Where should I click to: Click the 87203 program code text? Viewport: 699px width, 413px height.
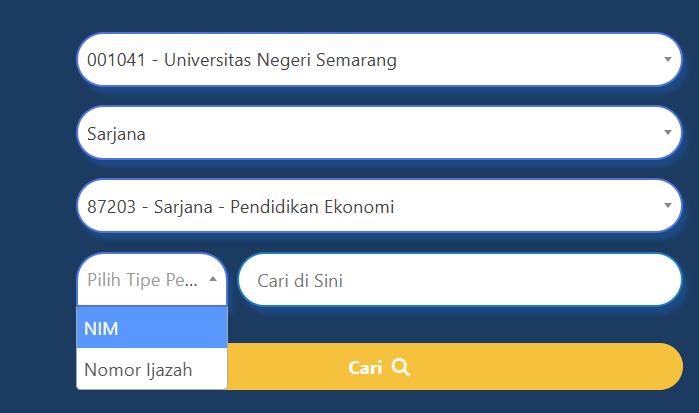[x=110, y=207]
